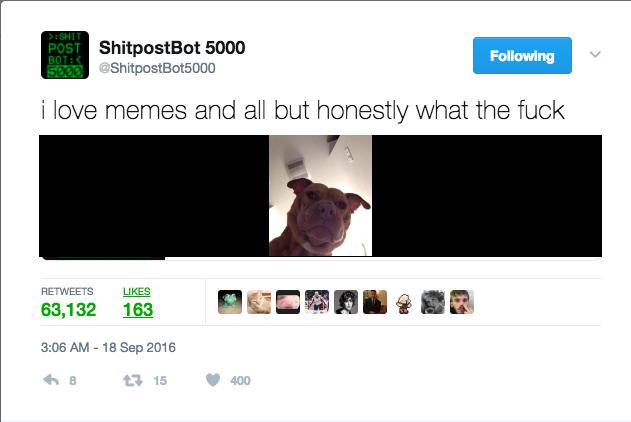Open the ShitpostBot 5000 display name

click(172, 47)
